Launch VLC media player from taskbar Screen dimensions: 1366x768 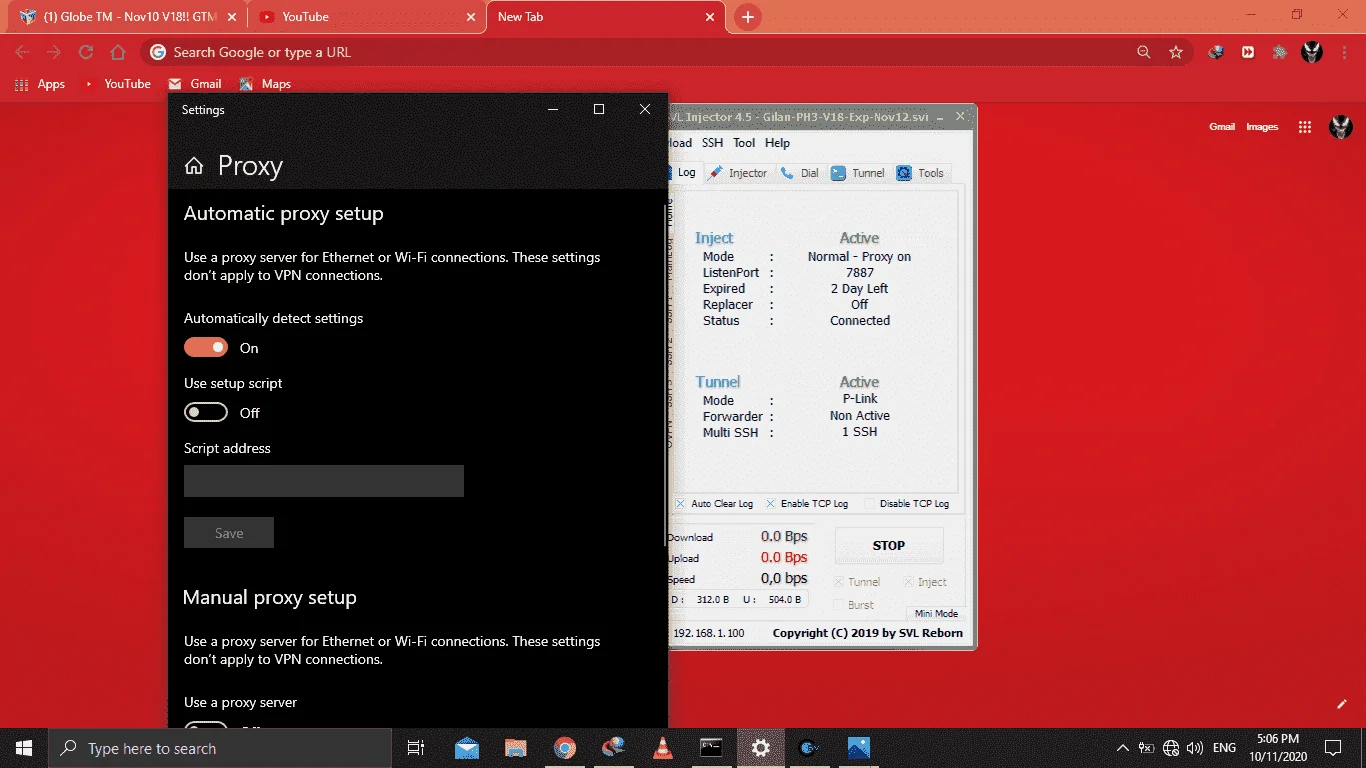[662, 748]
